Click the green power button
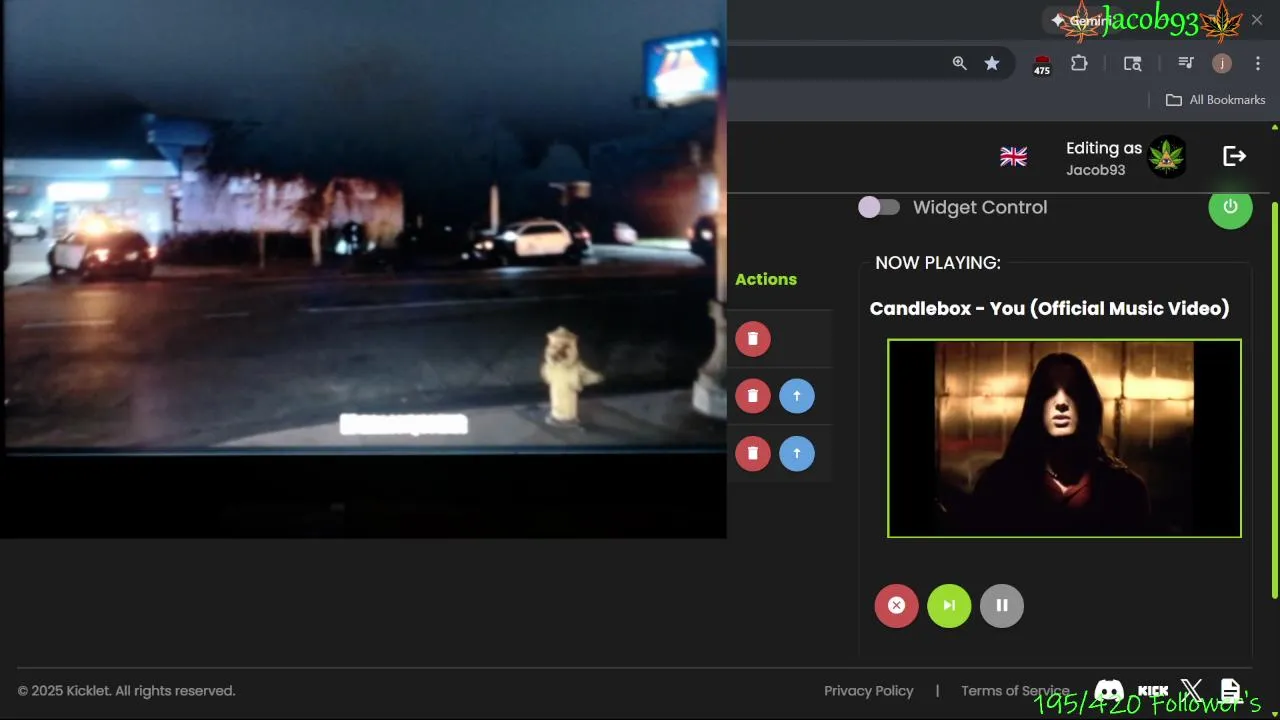 [x=1230, y=207]
